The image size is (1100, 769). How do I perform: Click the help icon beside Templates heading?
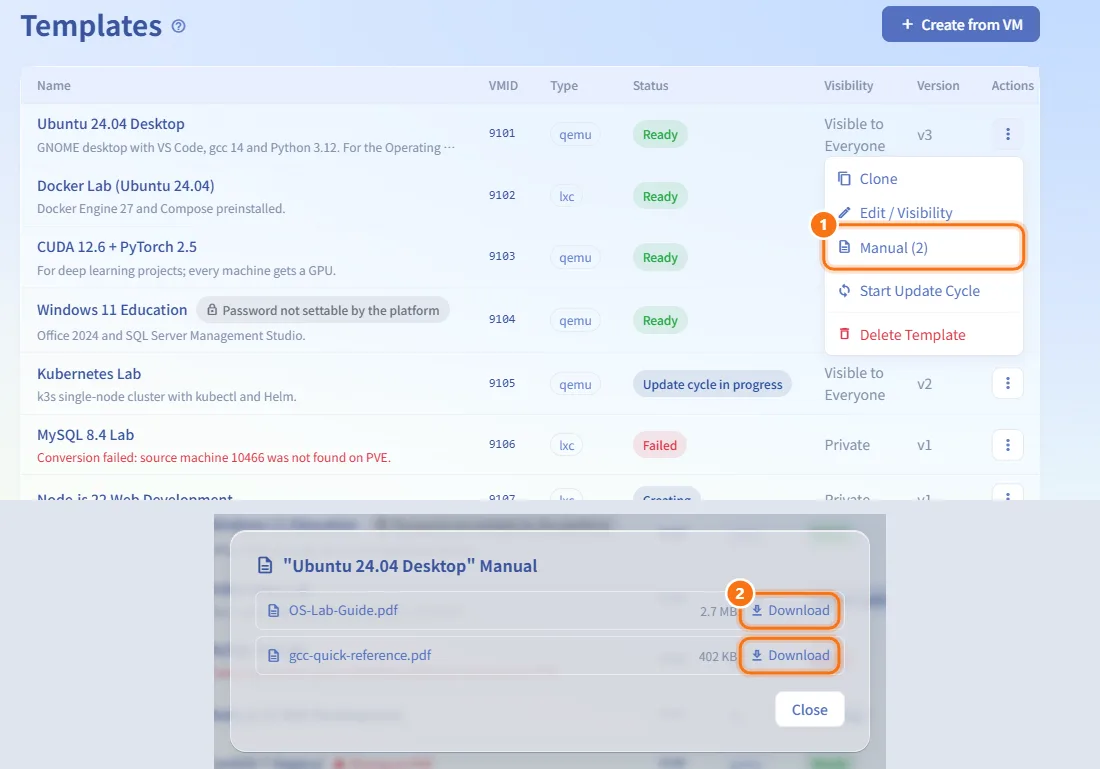(179, 26)
